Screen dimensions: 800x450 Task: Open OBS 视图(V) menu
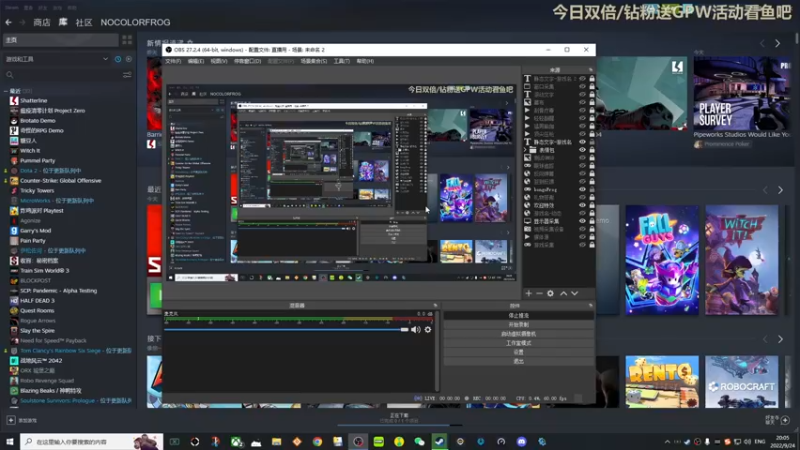tap(219, 61)
